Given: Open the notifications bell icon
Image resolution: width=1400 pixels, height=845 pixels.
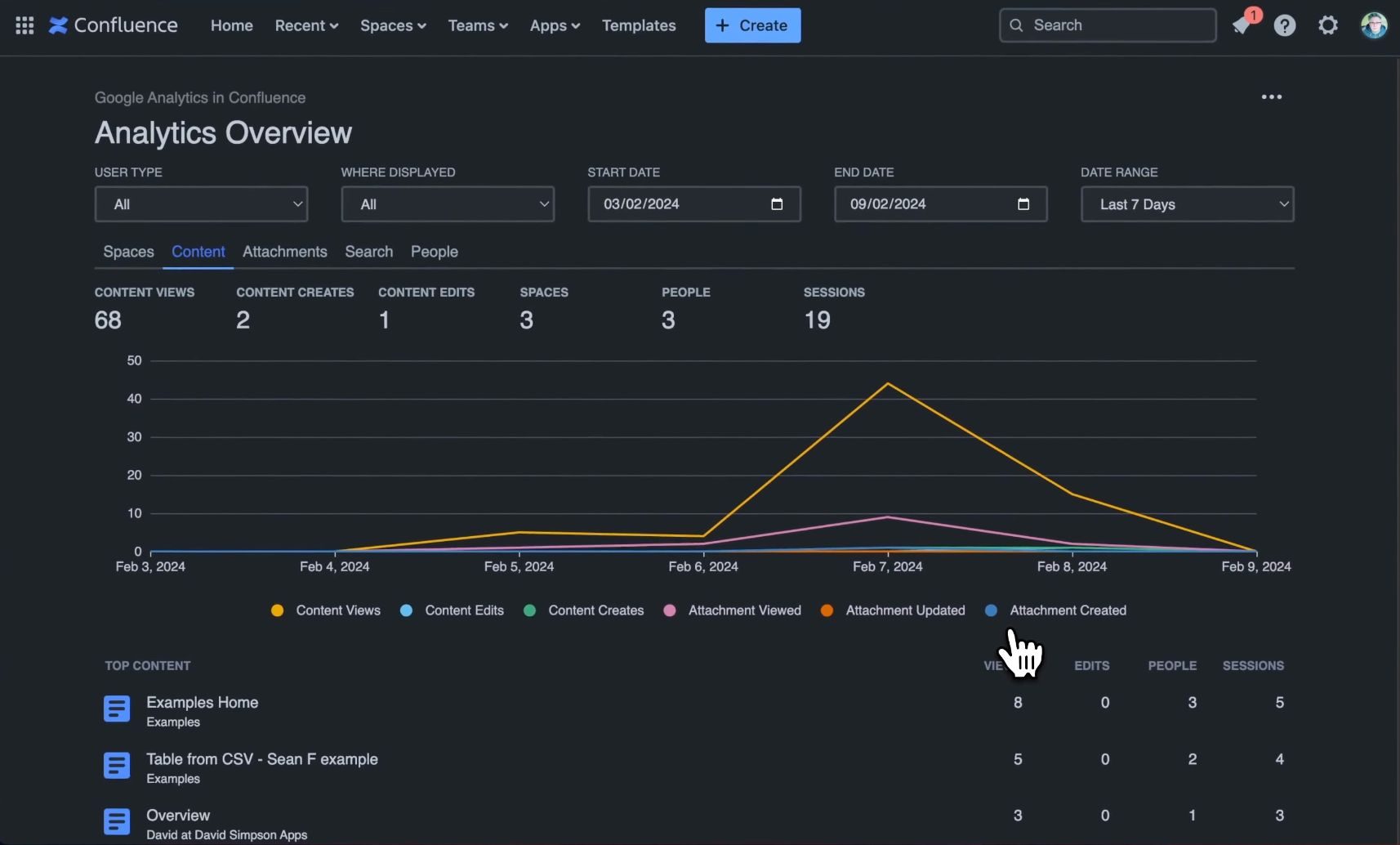Looking at the screenshot, I should (1242, 25).
